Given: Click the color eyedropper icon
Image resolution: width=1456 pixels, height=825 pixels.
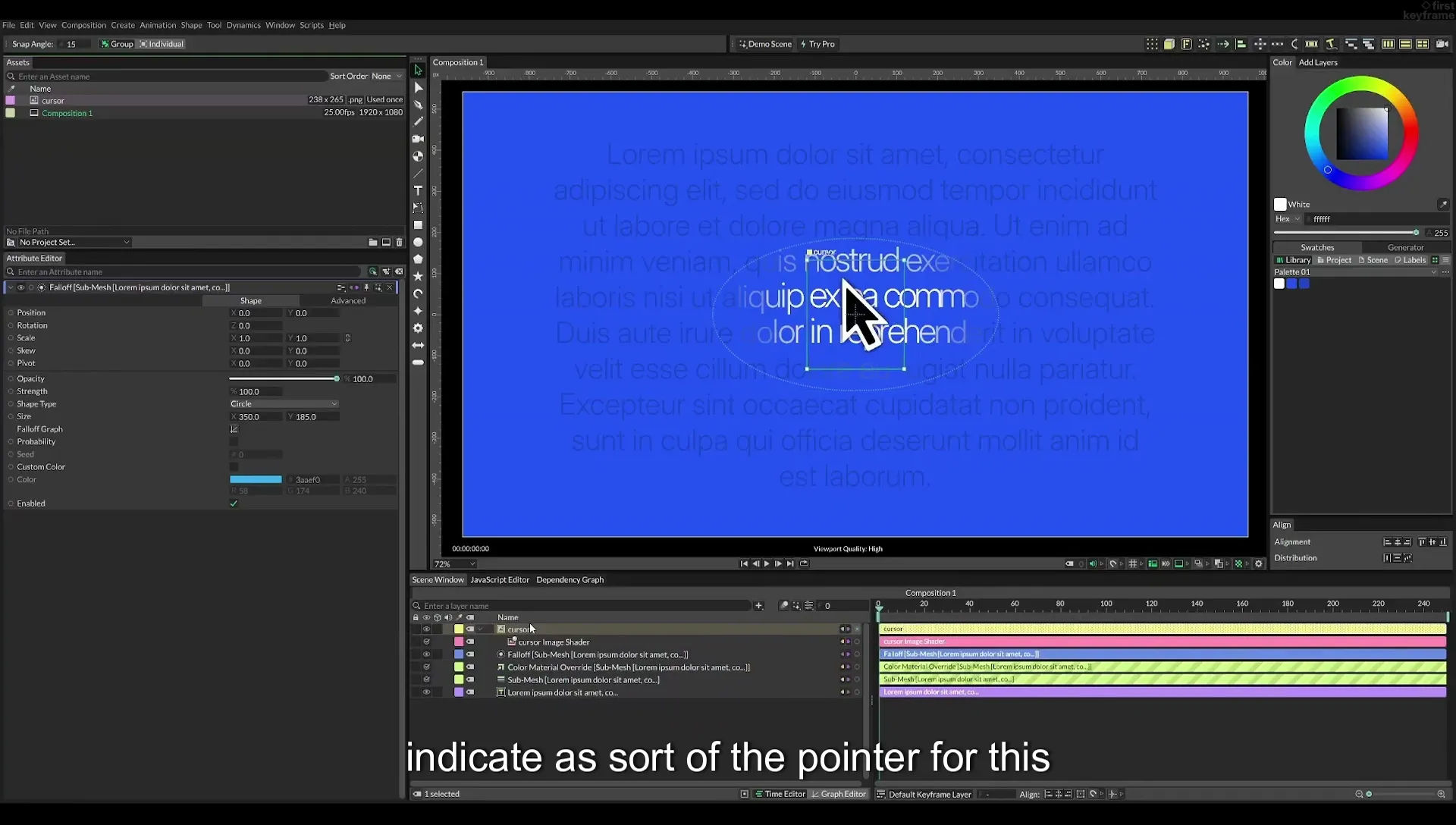Looking at the screenshot, I should [1442, 204].
